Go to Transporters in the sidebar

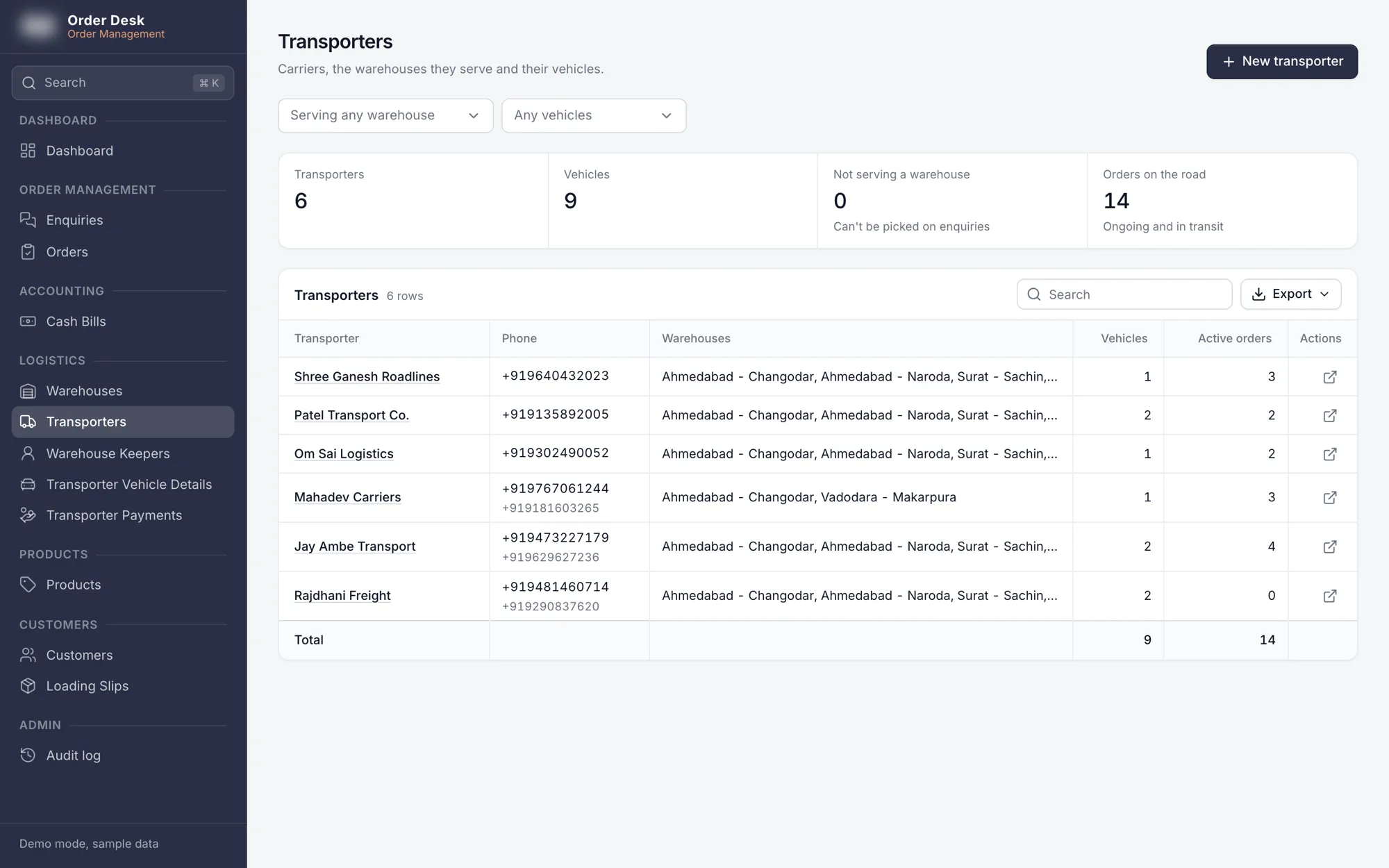(123, 422)
